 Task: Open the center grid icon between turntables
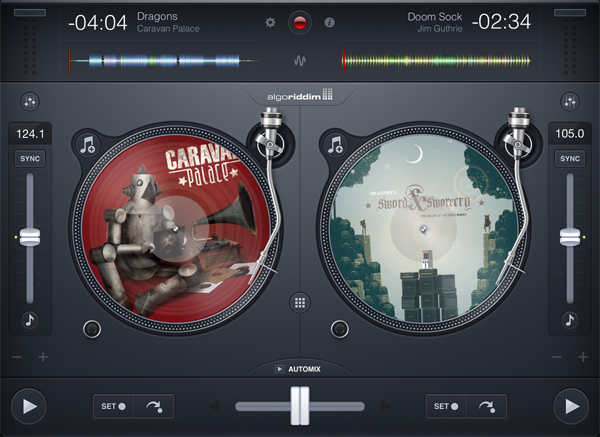point(299,302)
